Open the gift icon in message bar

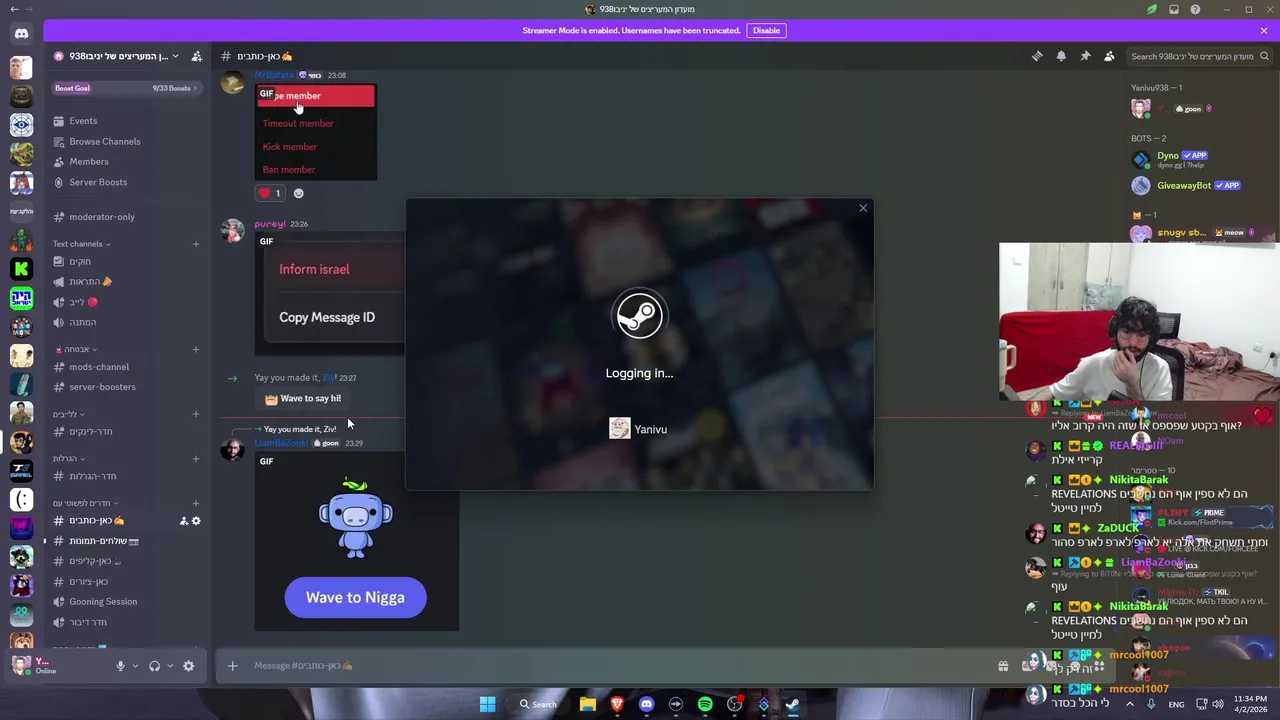coord(1003,666)
